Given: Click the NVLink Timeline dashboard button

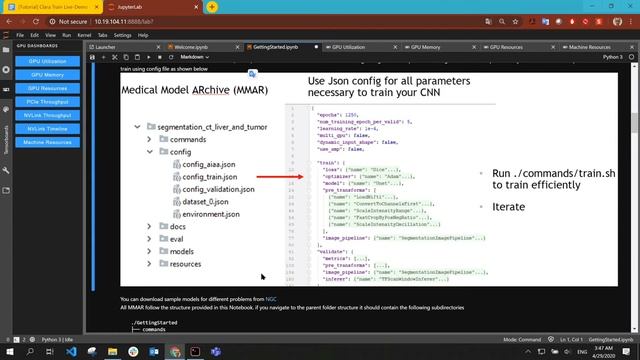Looking at the screenshot, I should click(47, 129).
